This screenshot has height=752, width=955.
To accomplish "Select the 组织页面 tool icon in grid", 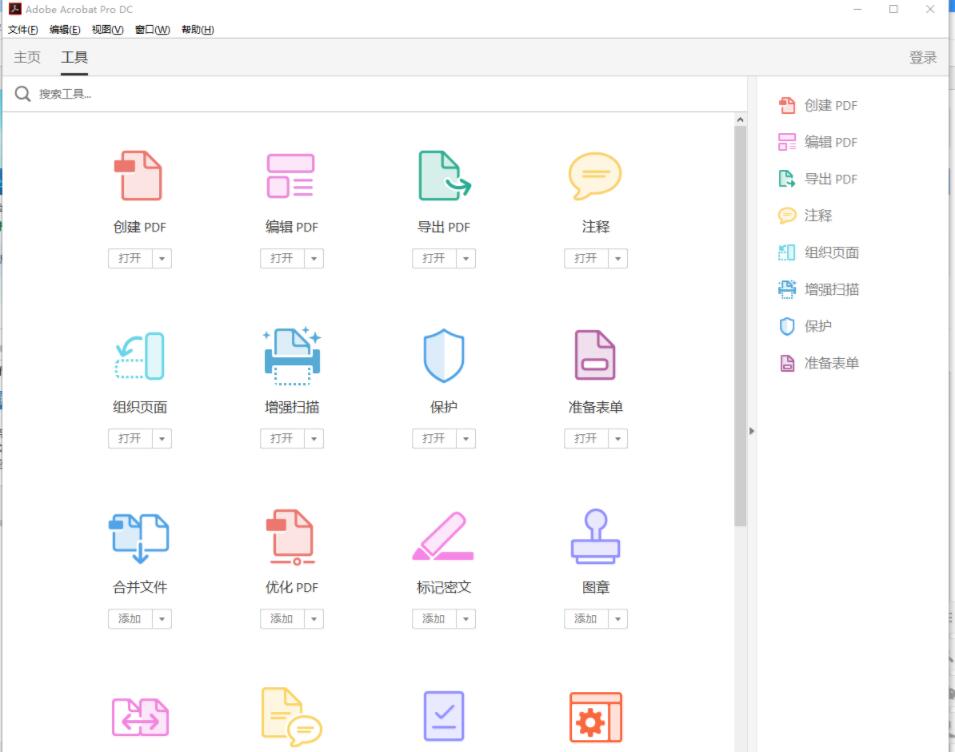I will [x=139, y=356].
